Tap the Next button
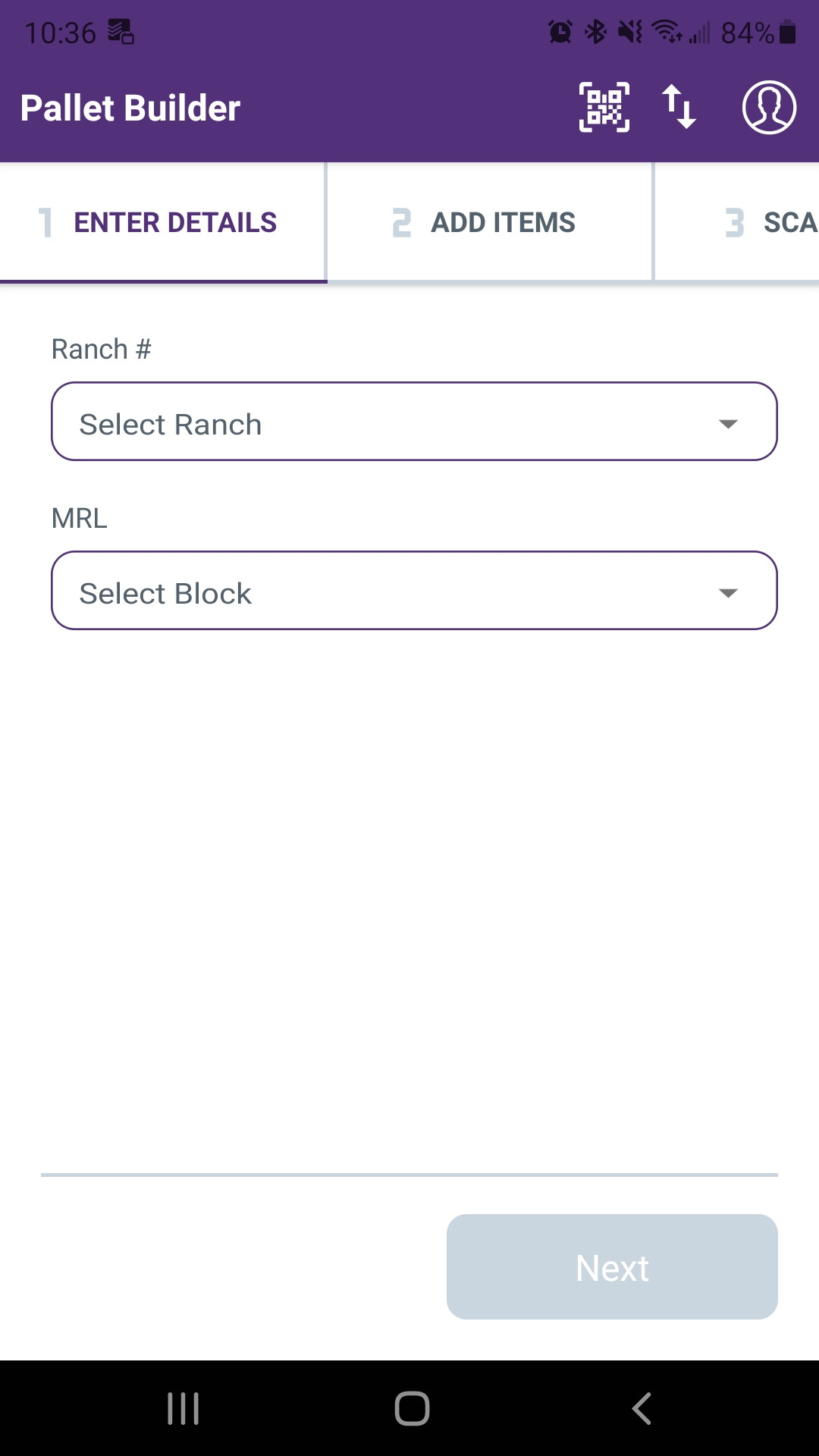 [612, 1266]
